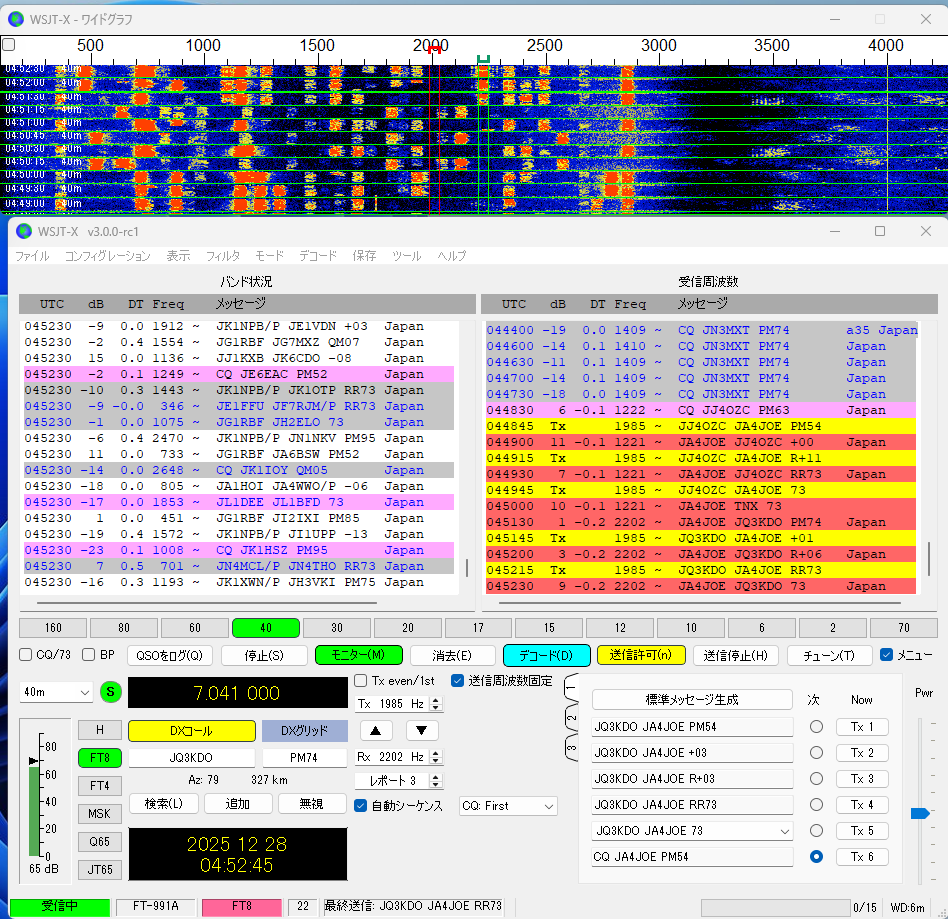The height and width of the screenshot is (919, 948).
Task: Open the ファイル menu
Action: [x=32, y=256]
